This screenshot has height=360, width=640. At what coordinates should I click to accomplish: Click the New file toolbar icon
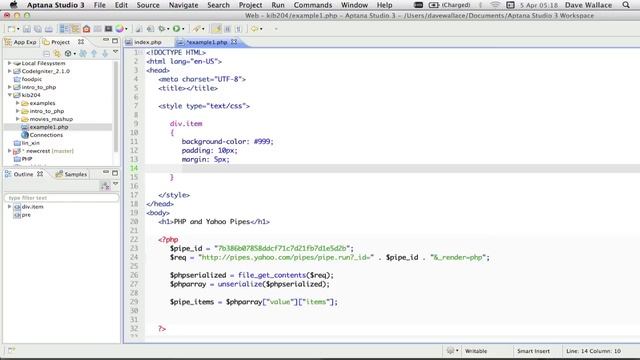11,29
